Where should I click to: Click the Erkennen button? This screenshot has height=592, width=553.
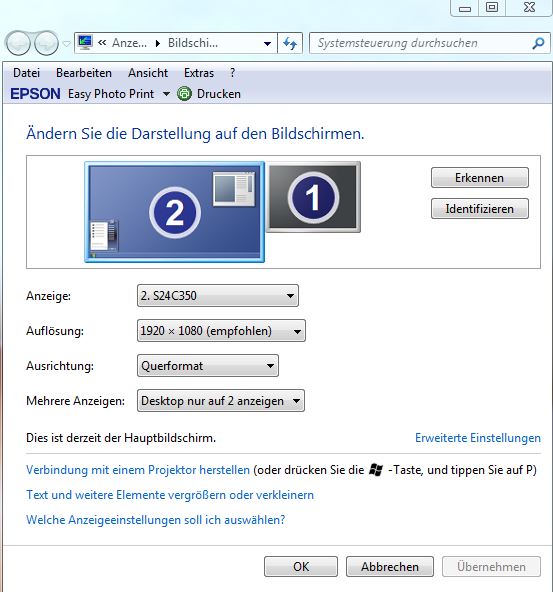pos(480,178)
